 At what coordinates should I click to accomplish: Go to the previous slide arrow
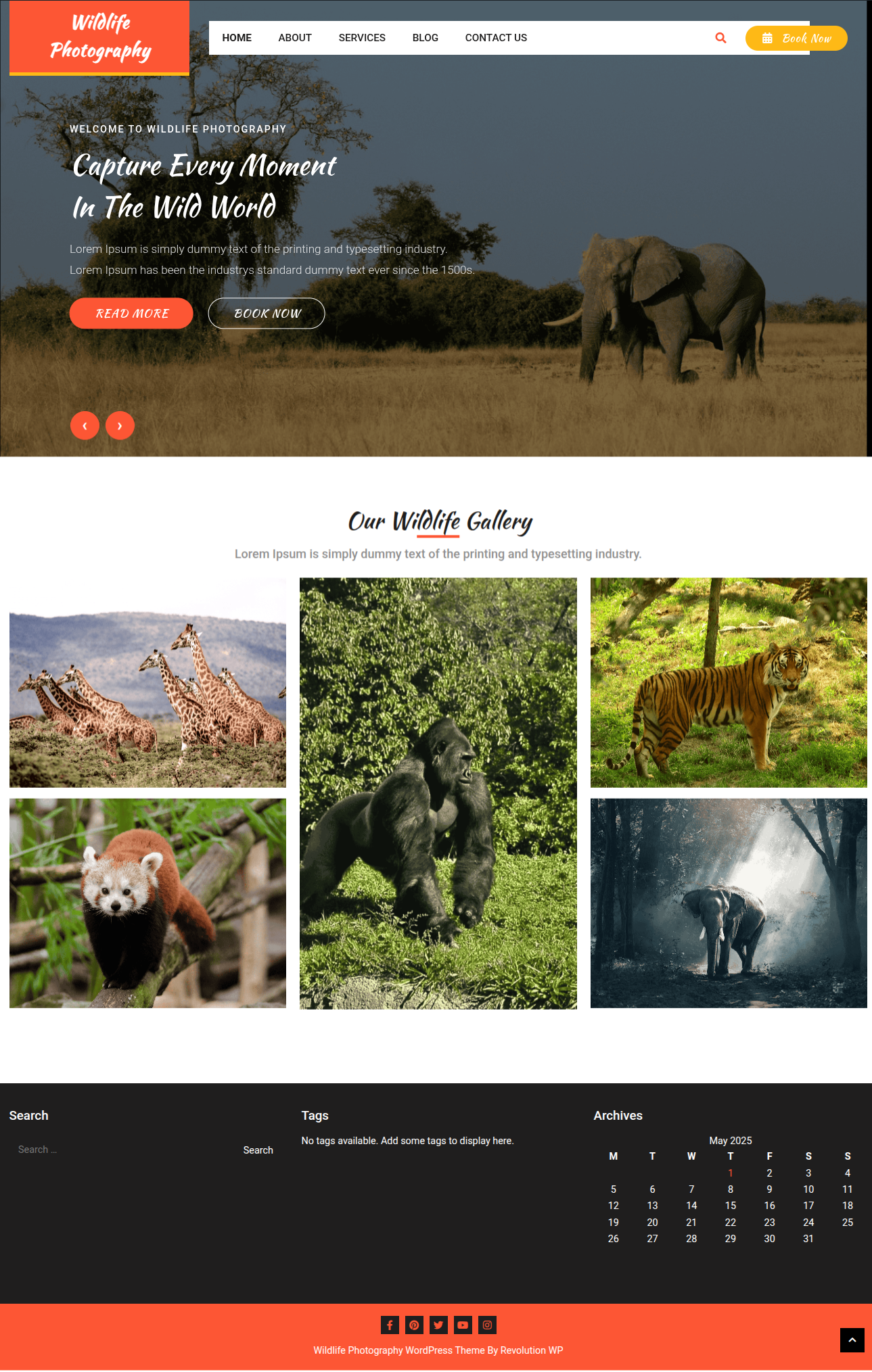pyautogui.click(x=85, y=426)
